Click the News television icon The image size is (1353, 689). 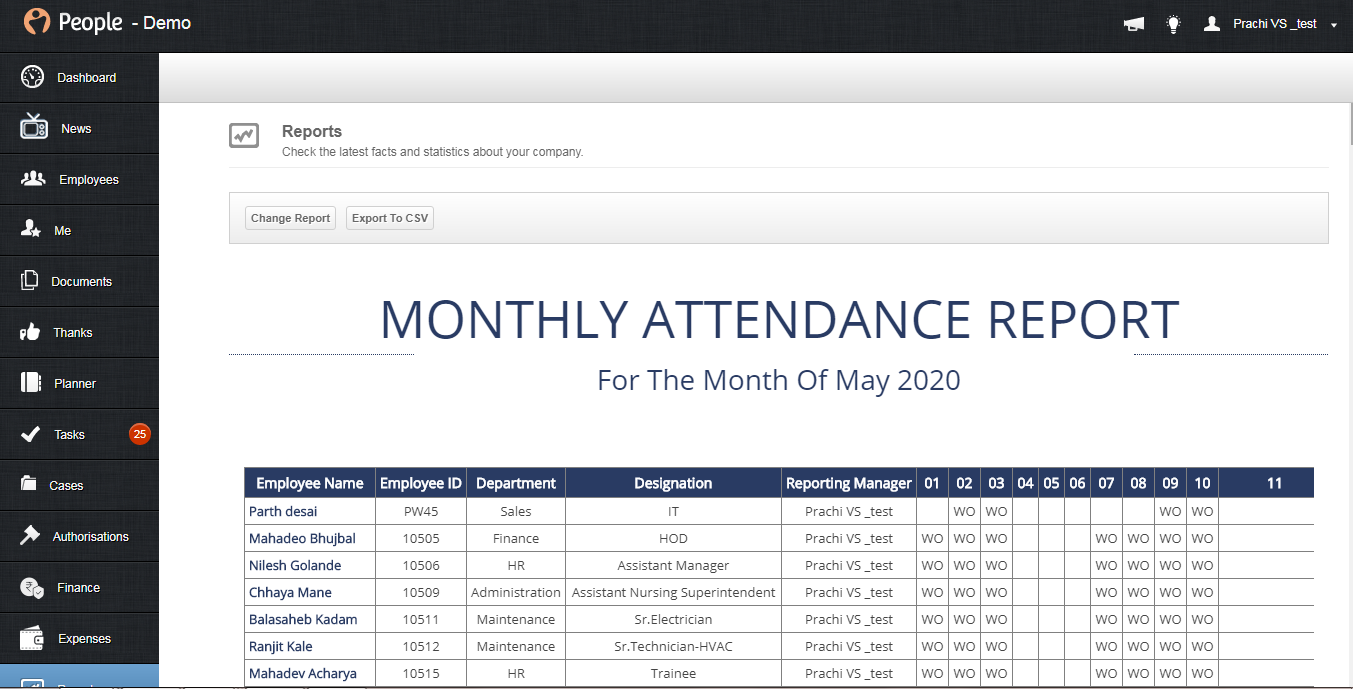34,127
